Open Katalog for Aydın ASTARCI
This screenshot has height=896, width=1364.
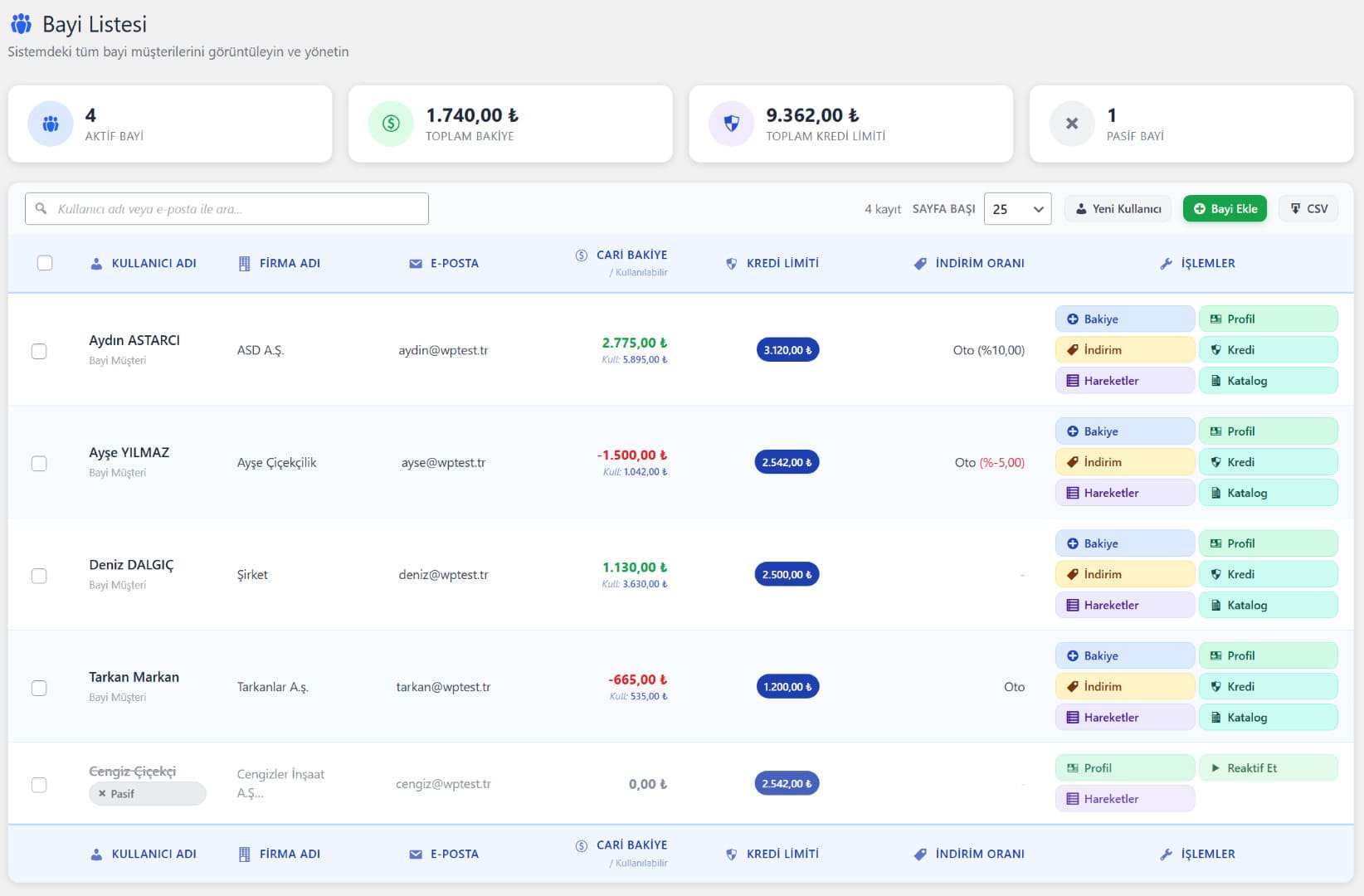1267,381
